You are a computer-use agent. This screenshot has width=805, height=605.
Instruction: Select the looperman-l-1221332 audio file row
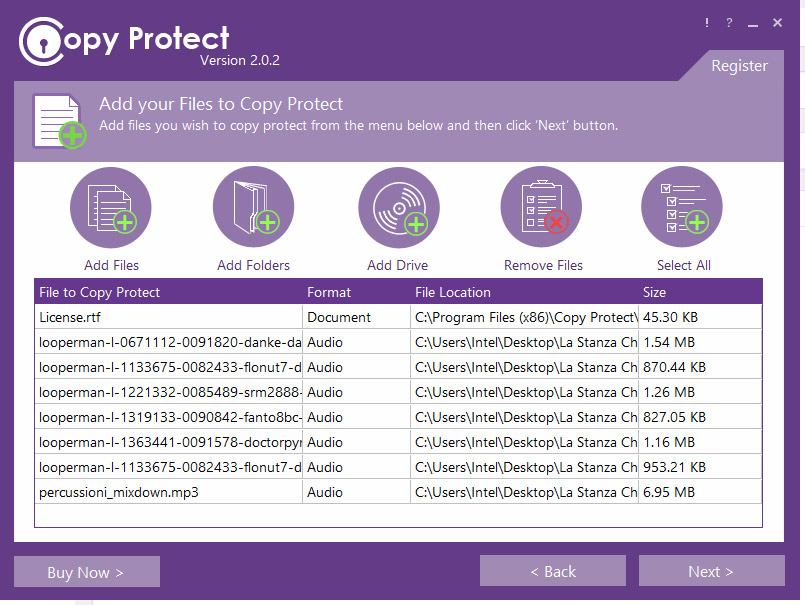tap(168, 392)
